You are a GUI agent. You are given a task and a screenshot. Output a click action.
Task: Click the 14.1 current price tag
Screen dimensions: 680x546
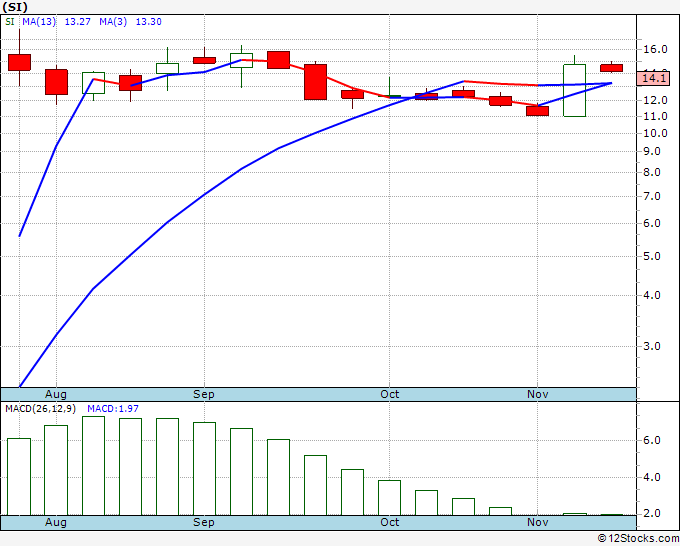[x=654, y=78]
